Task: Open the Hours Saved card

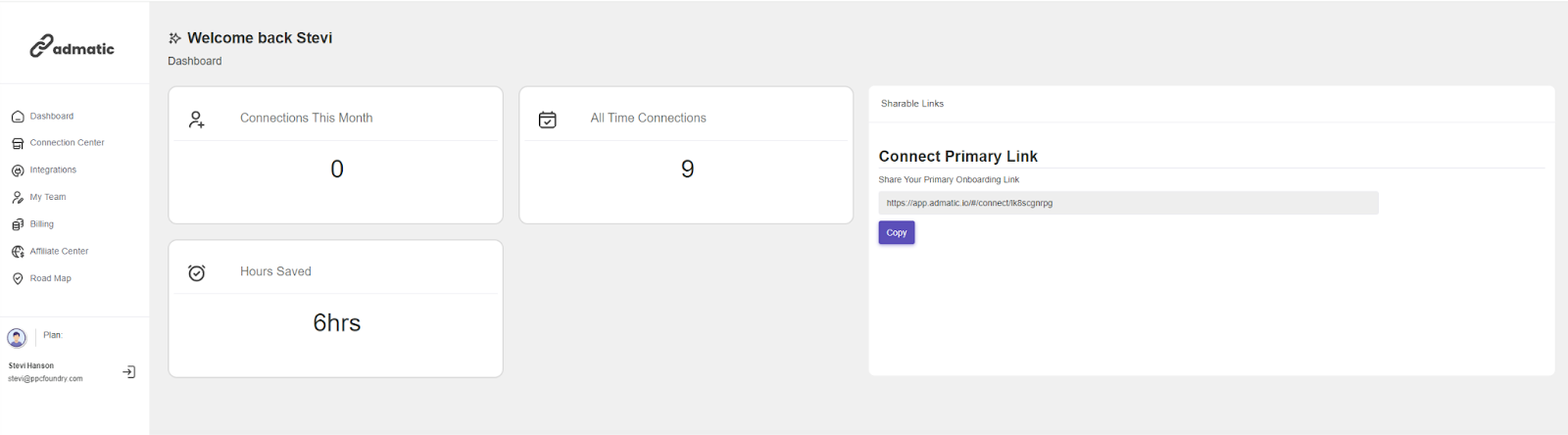Action: (x=335, y=309)
